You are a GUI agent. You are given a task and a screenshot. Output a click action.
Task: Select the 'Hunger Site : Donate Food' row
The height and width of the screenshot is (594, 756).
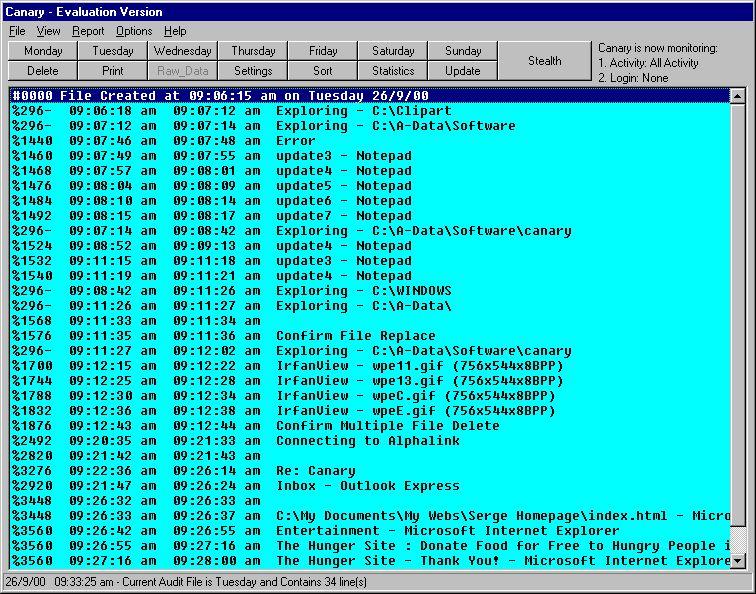point(370,546)
